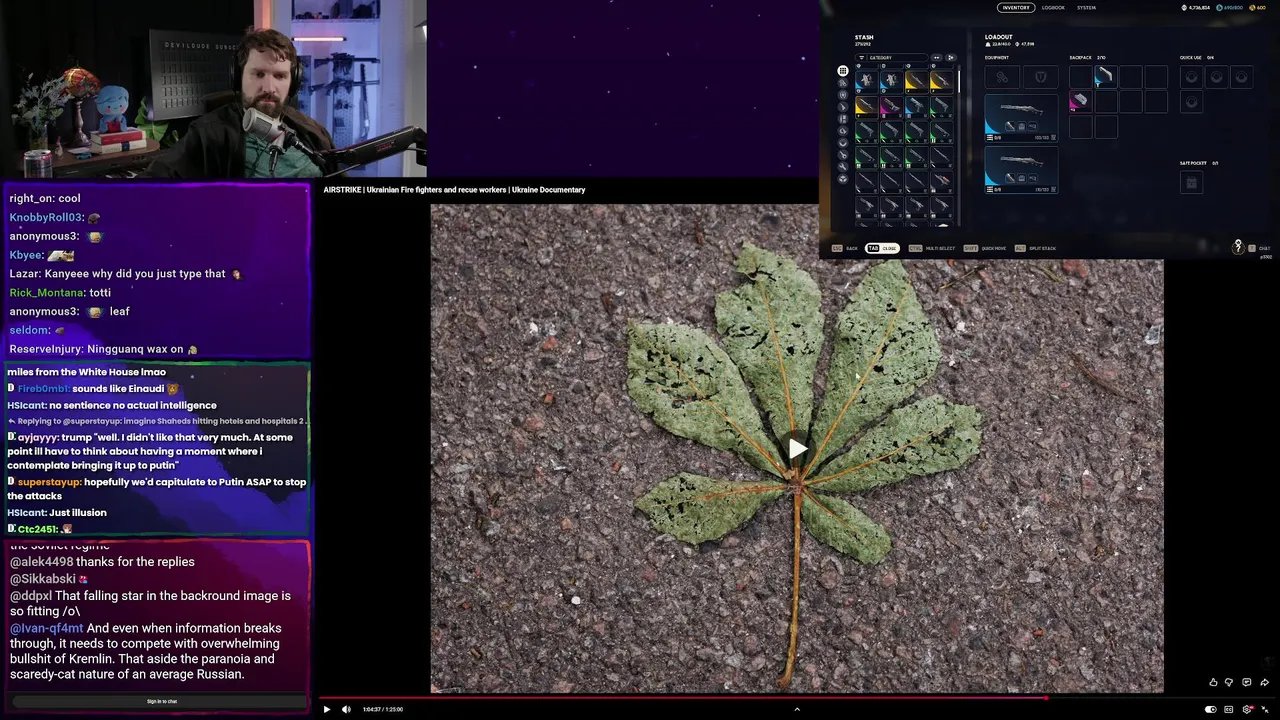Exit fullscreen in the video player

click(x=1264, y=709)
